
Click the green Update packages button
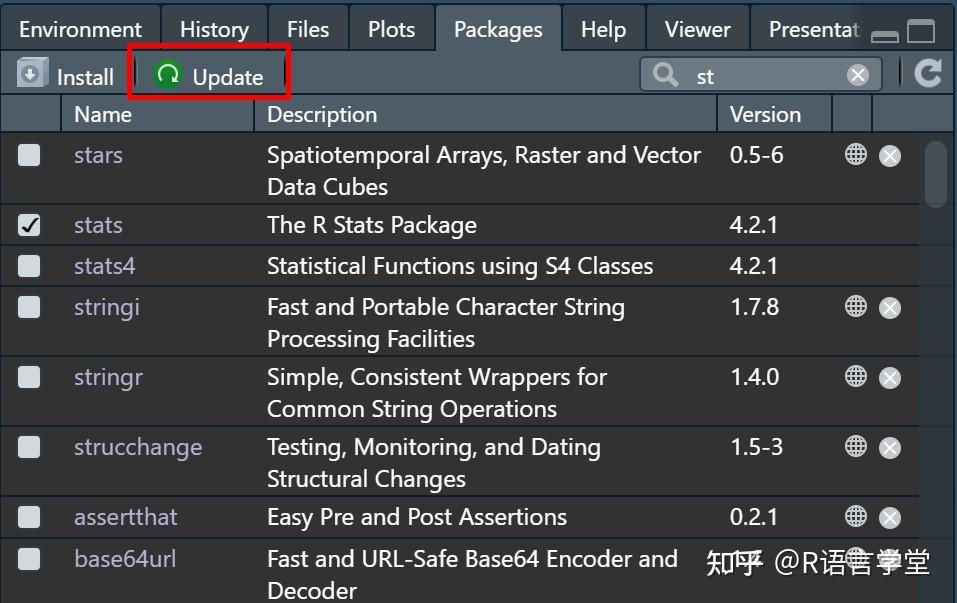[x=209, y=76]
